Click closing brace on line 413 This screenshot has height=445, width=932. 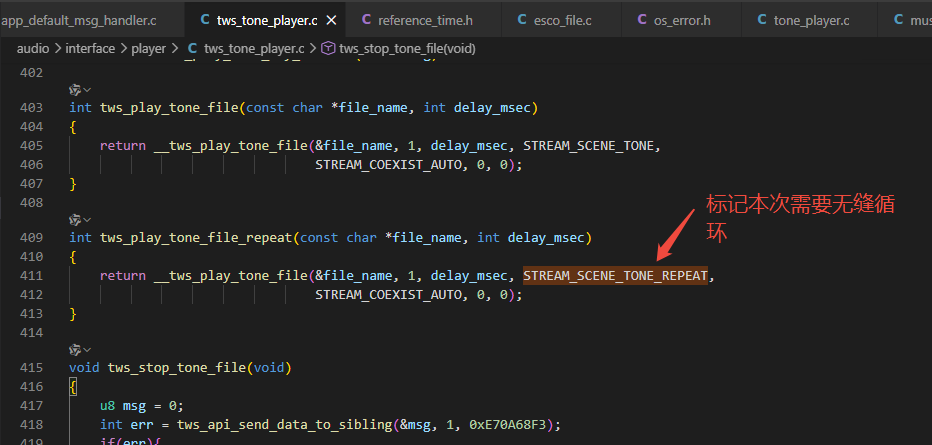pos(73,314)
